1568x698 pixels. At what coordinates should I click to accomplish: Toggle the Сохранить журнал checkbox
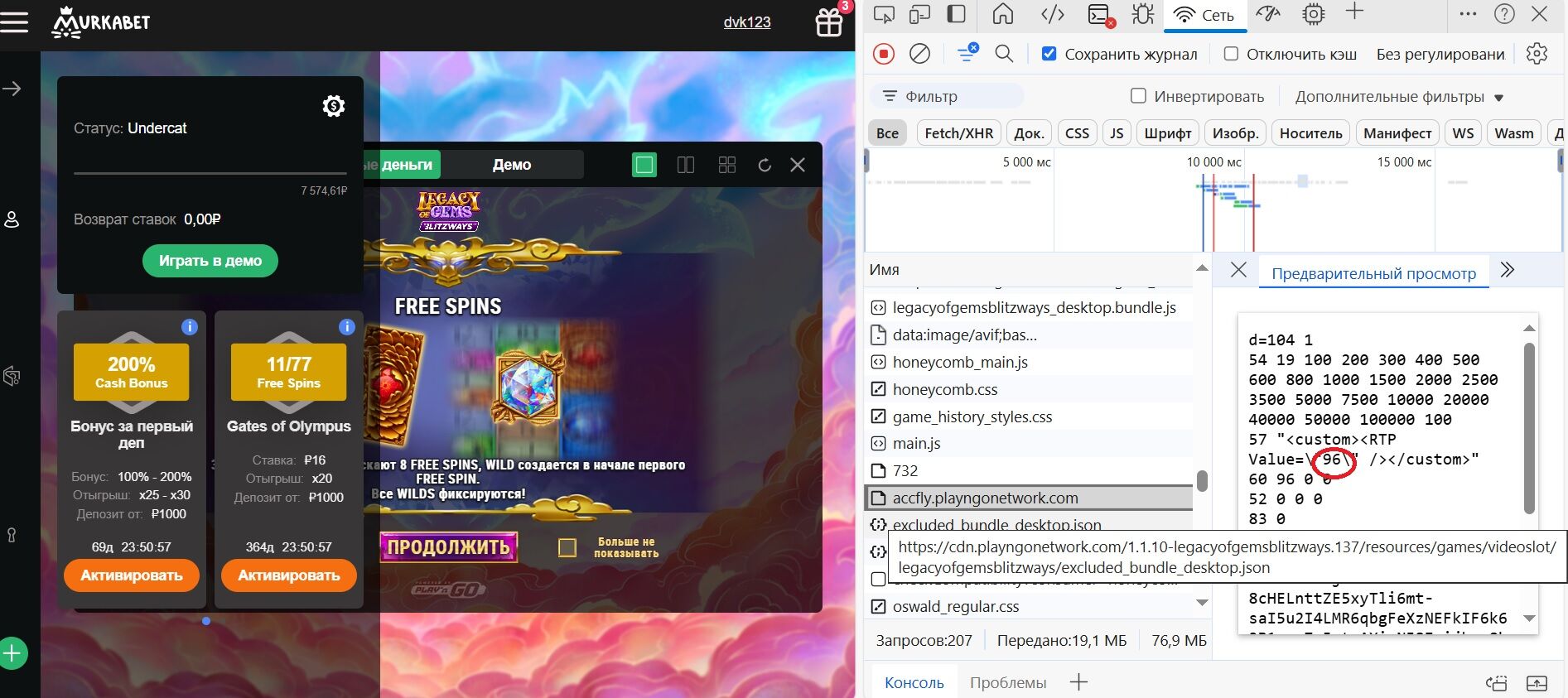click(x=1049, y=54)
